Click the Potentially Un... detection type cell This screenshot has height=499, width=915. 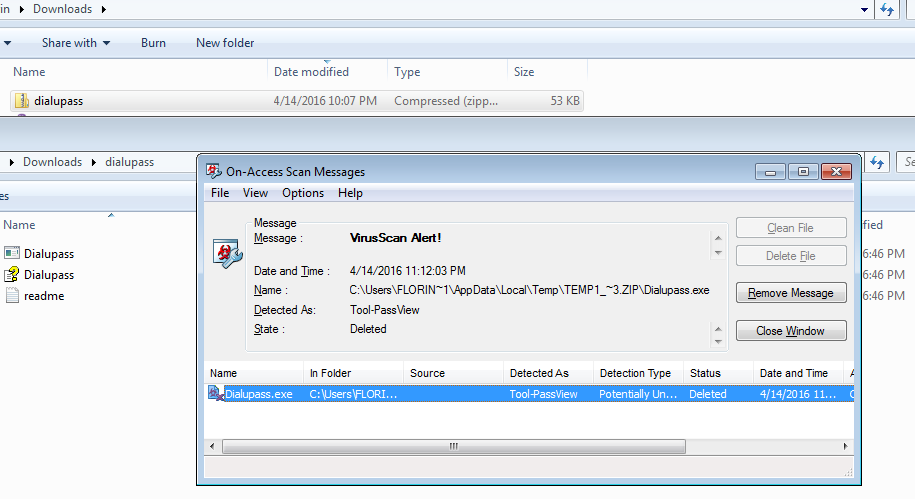coord(638,394)
